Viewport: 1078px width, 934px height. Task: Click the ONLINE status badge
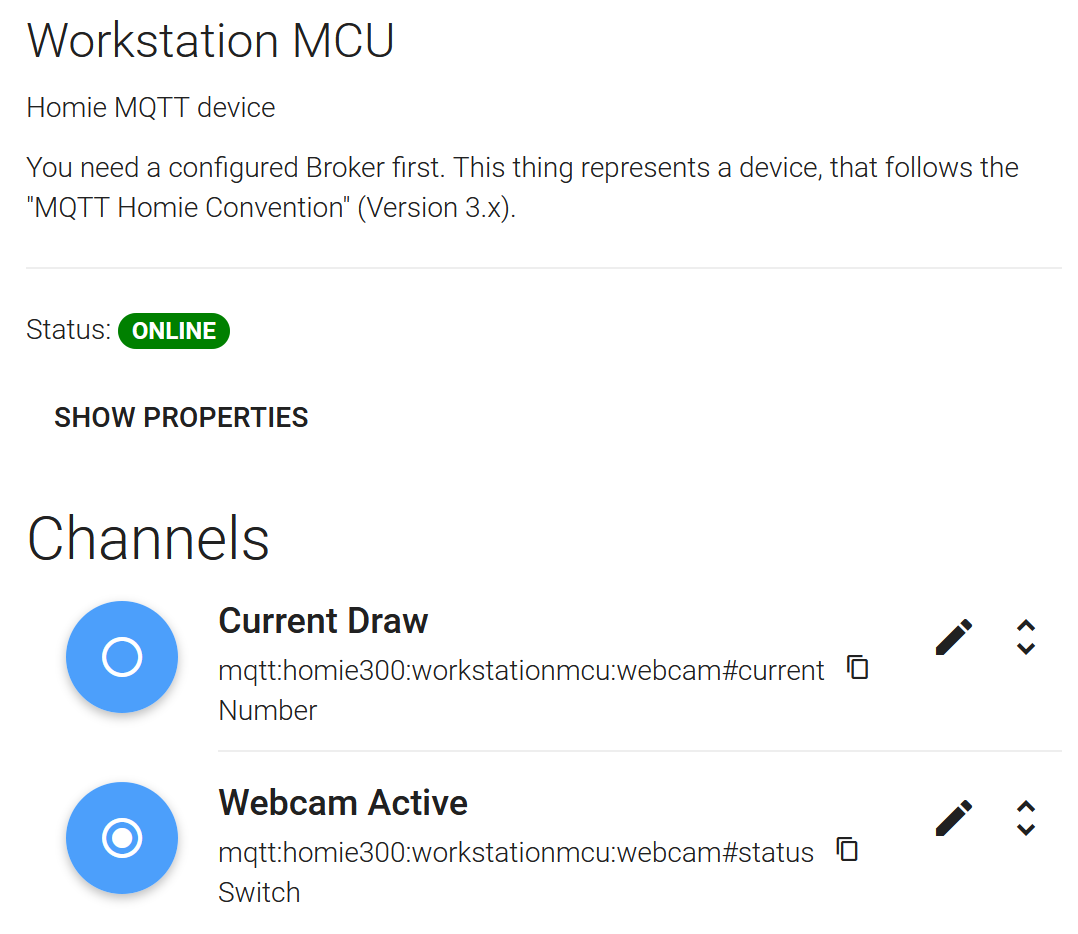click(174, 331)
